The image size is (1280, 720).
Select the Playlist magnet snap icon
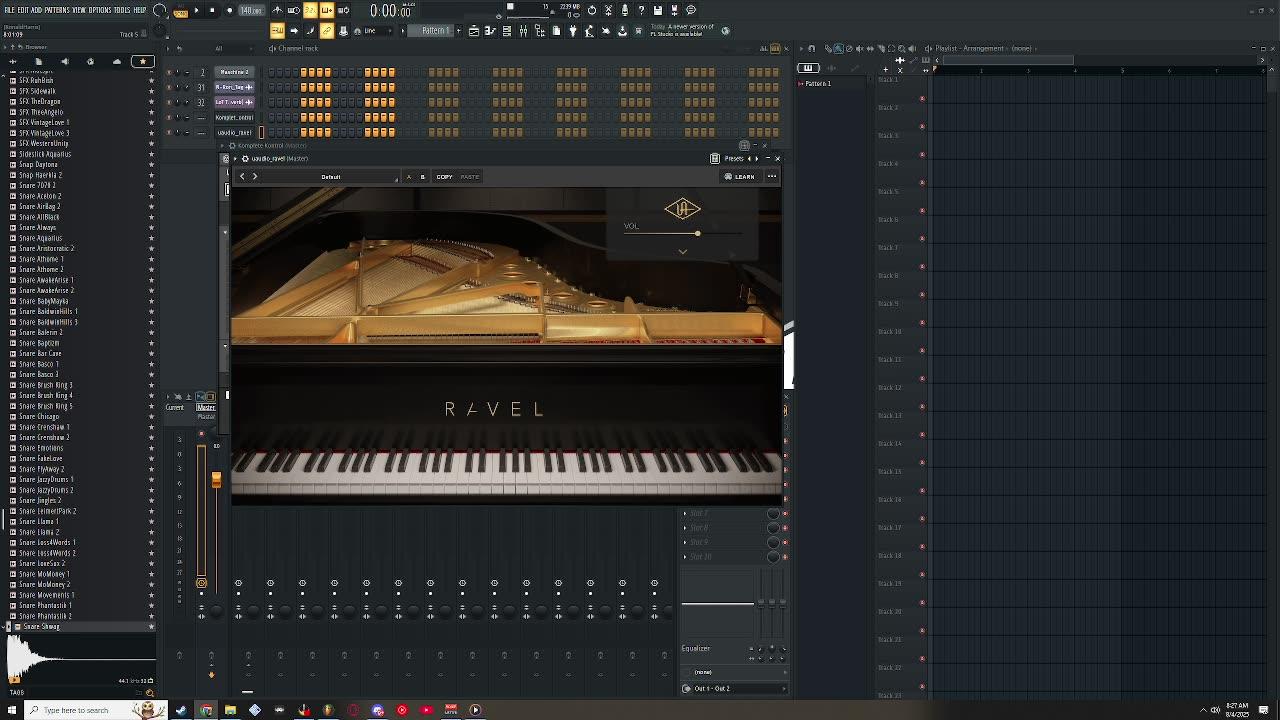point(811,48)
